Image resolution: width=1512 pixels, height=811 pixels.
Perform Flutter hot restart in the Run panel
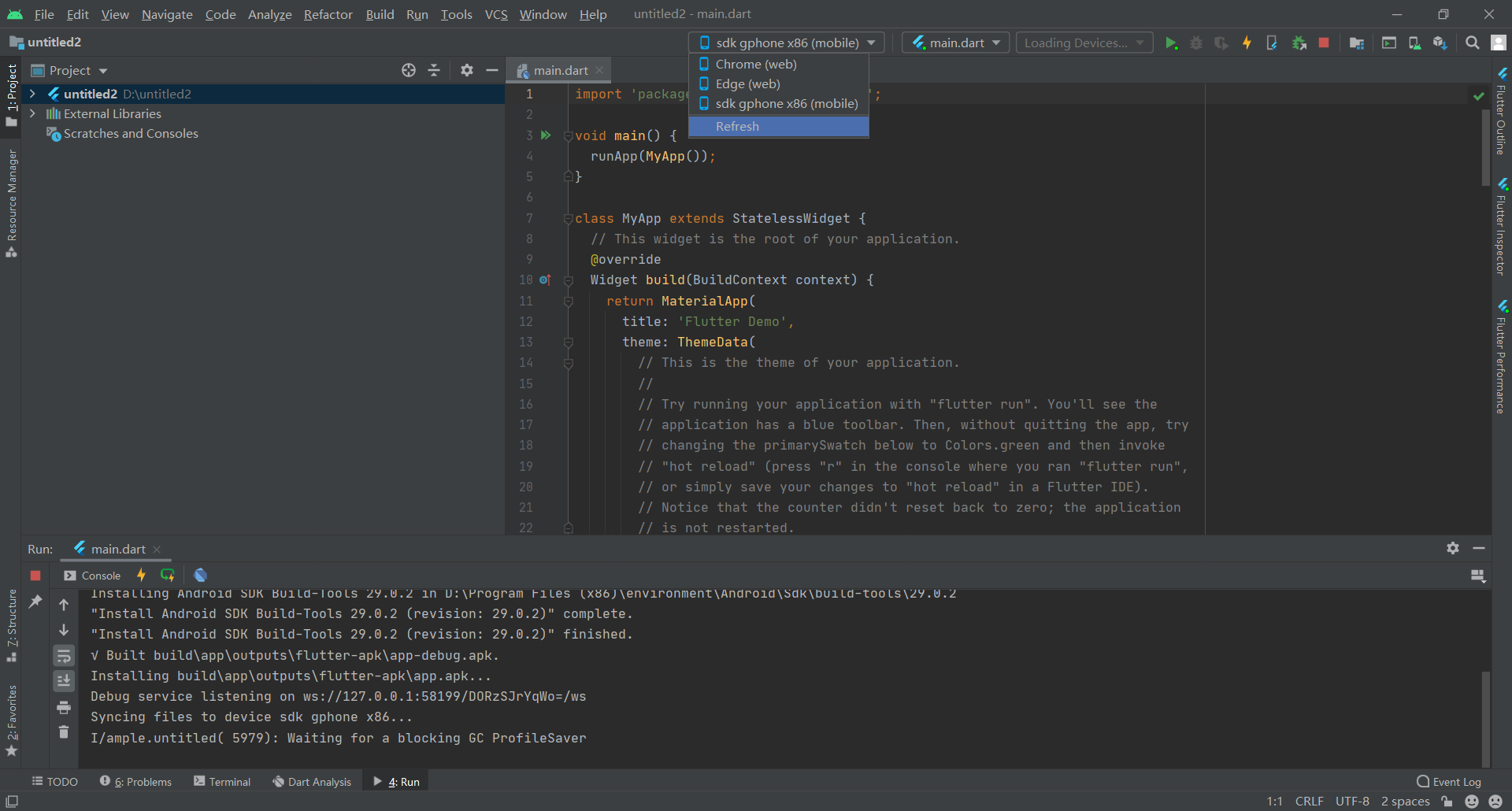[168, 575]
